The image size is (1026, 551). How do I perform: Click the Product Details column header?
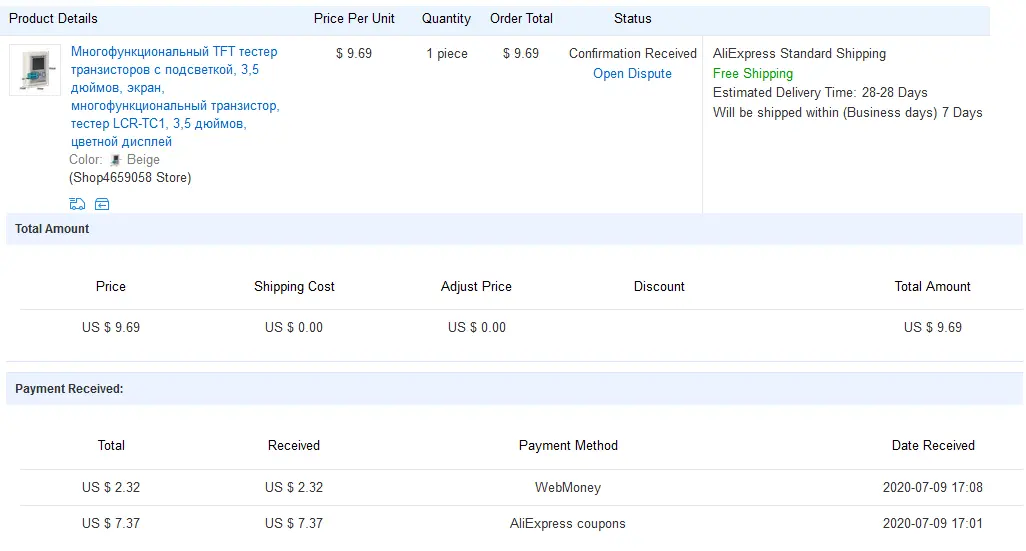click(53, 19)
